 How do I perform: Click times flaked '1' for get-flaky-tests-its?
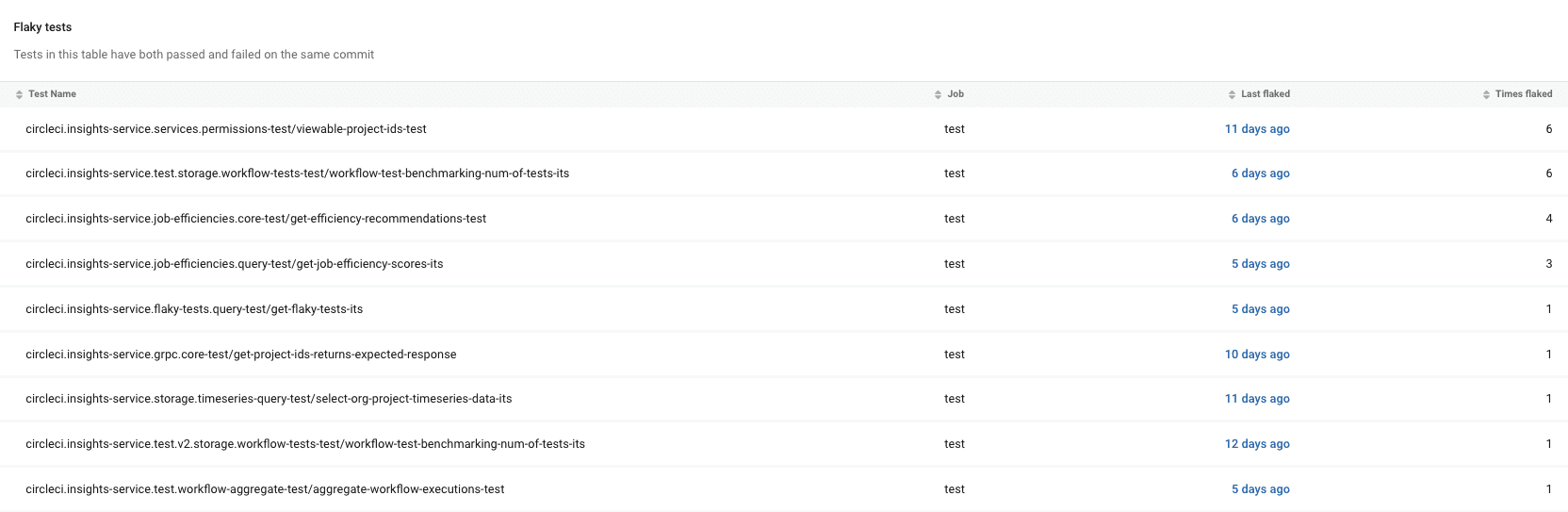point(1548,309)
